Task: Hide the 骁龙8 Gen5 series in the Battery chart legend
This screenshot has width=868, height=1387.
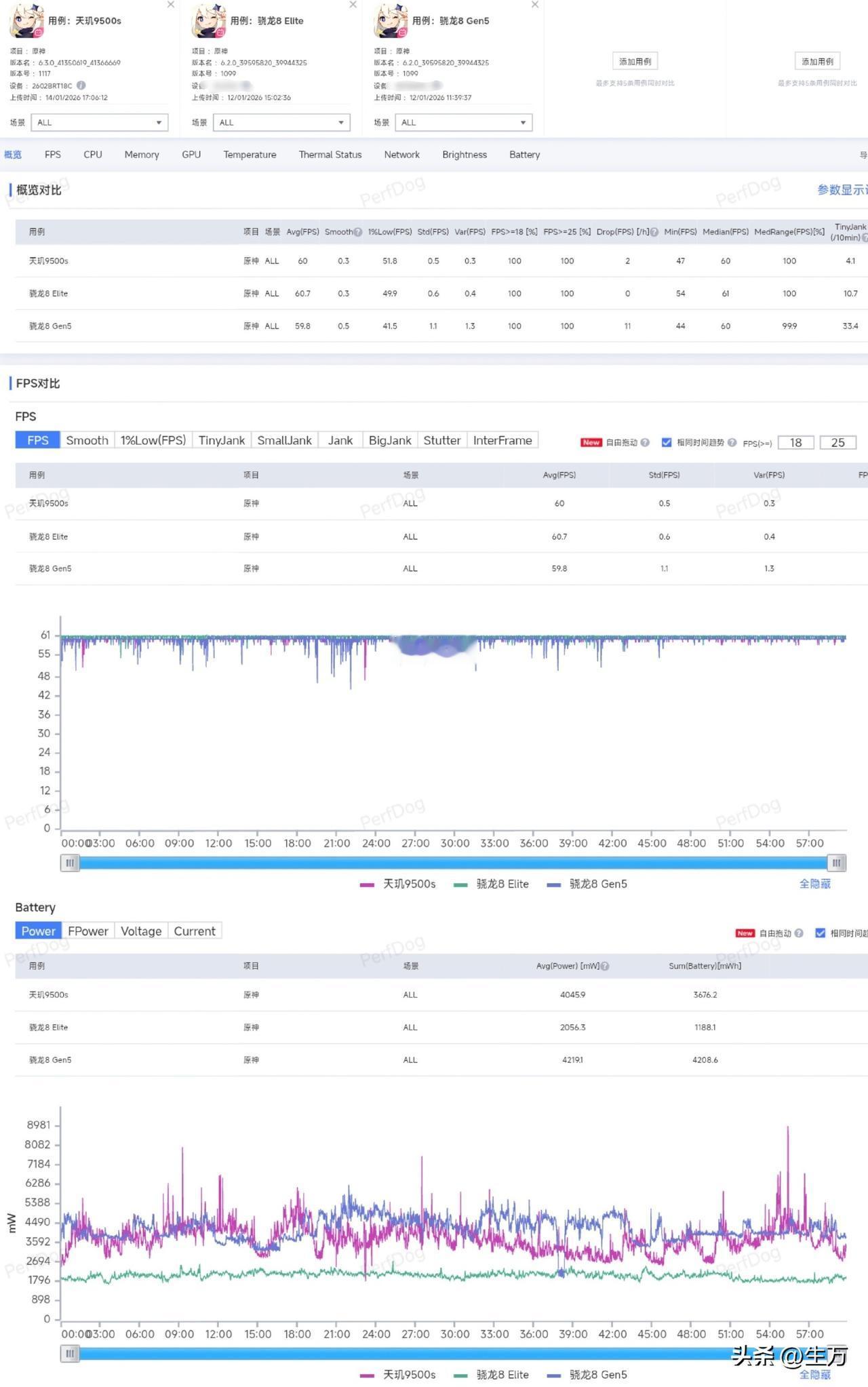Action: [x=587, y=1375]
